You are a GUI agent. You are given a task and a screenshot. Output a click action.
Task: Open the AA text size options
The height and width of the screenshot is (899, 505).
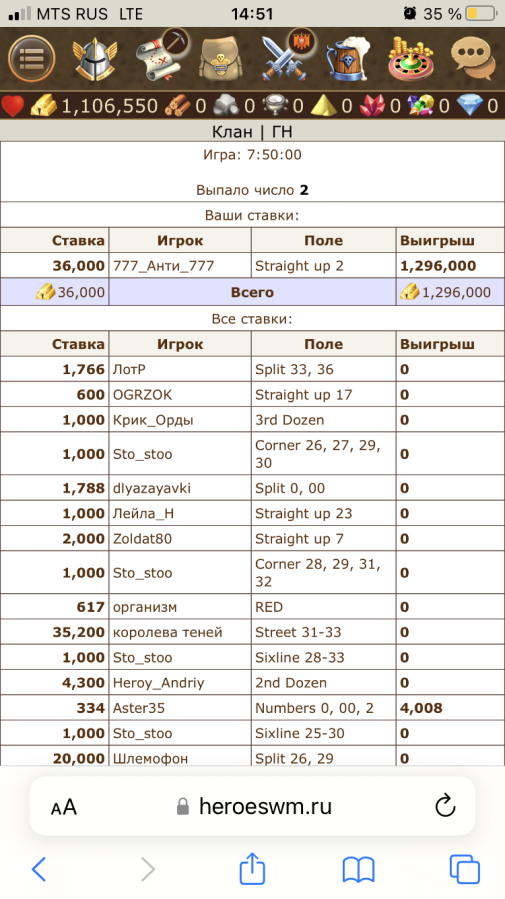tap(64, 808)
